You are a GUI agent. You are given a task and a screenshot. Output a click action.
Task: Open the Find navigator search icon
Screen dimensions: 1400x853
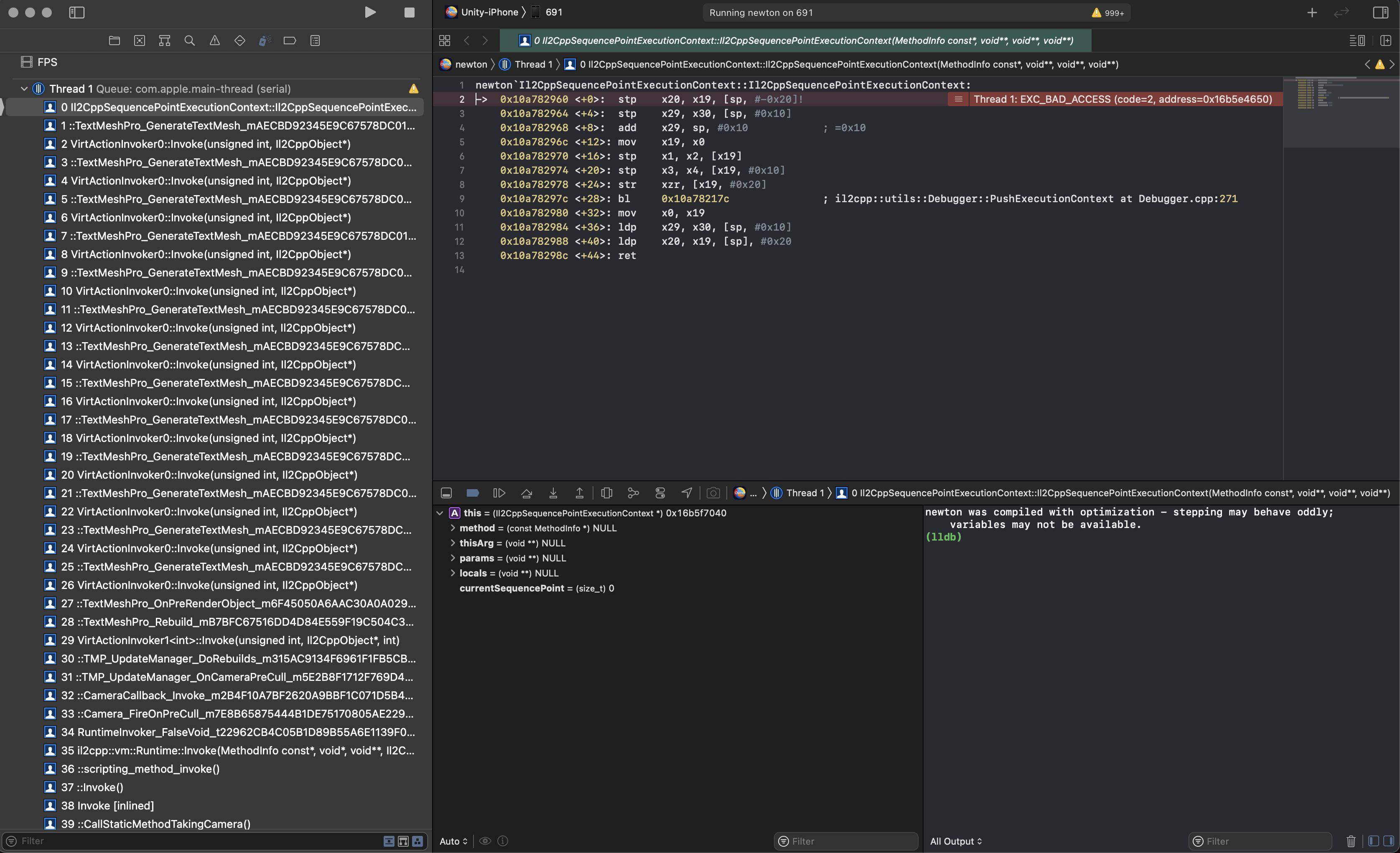point(190,41)
